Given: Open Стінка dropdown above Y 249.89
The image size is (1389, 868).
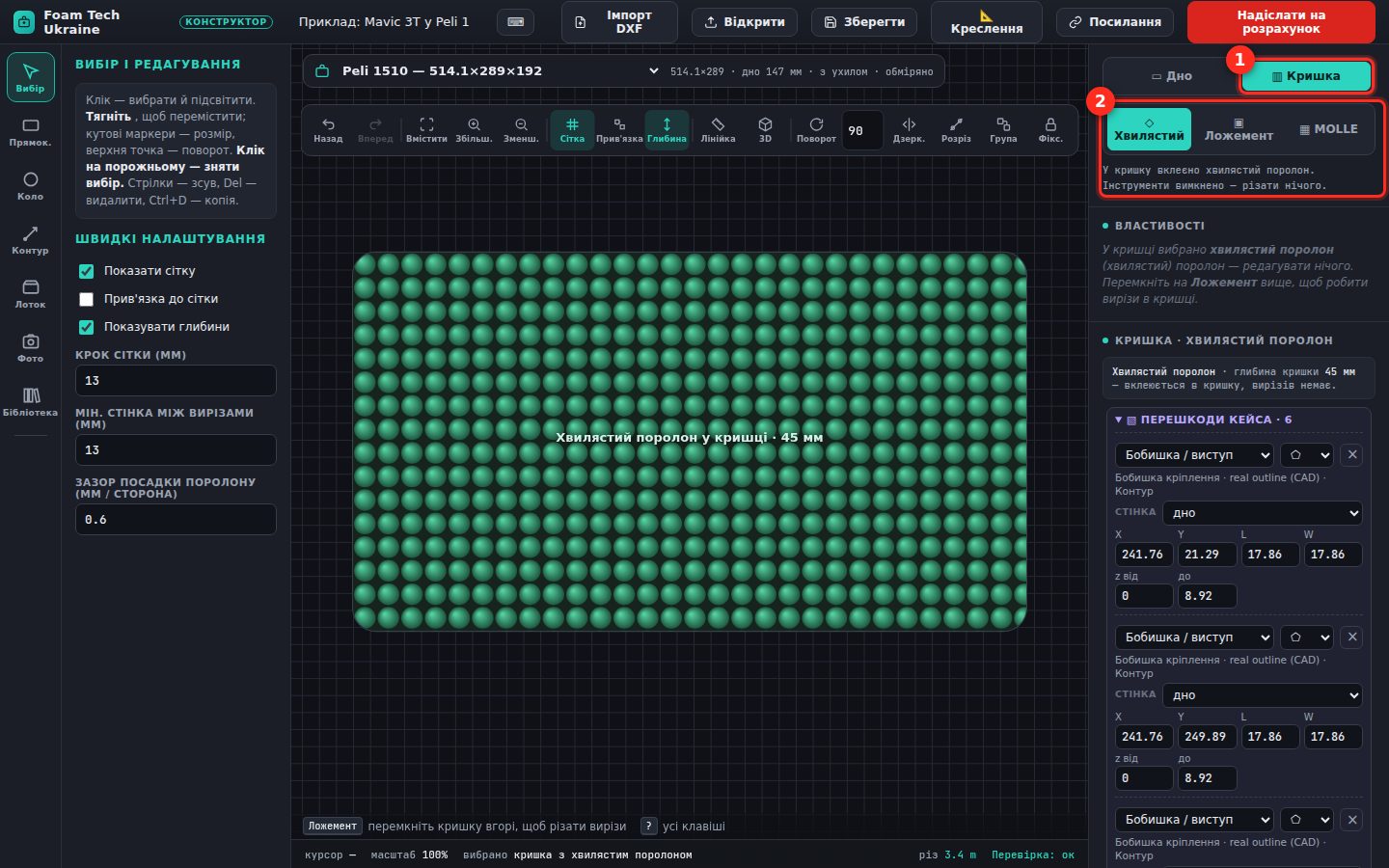Looking at the screenshot, I should click(x=1263, y=695).
